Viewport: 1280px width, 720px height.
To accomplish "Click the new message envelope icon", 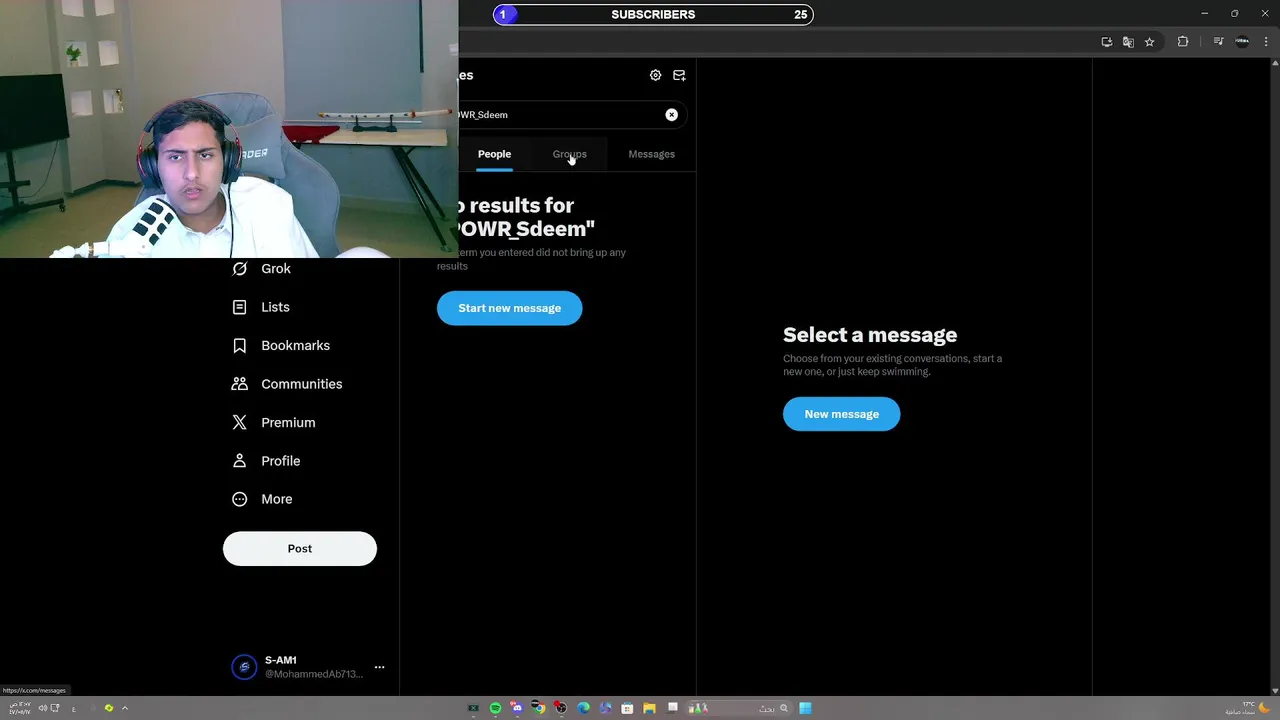I will pos(679,75).
